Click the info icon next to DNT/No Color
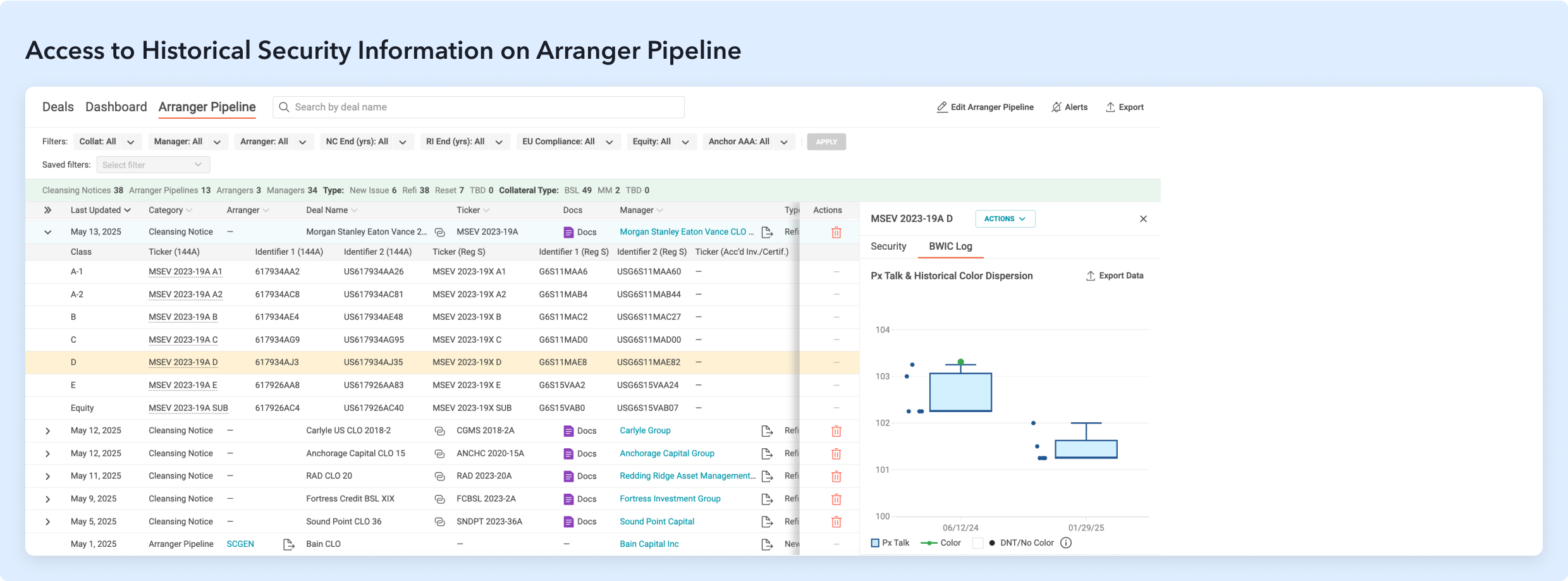The width and height of the screenshot is (1568, 581). pyautogui.click(x=1066, y=543)
